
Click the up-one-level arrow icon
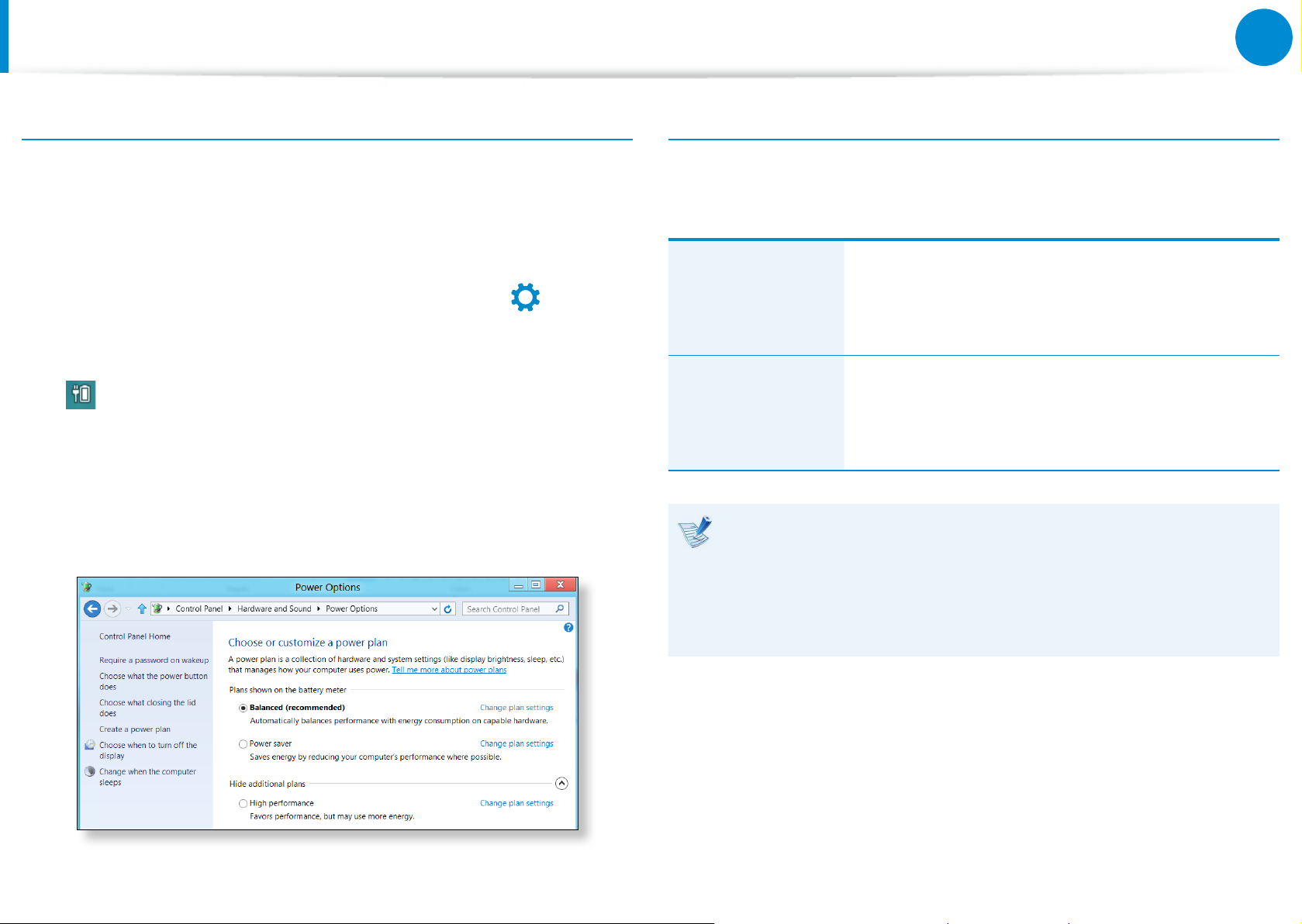(142, 609)
